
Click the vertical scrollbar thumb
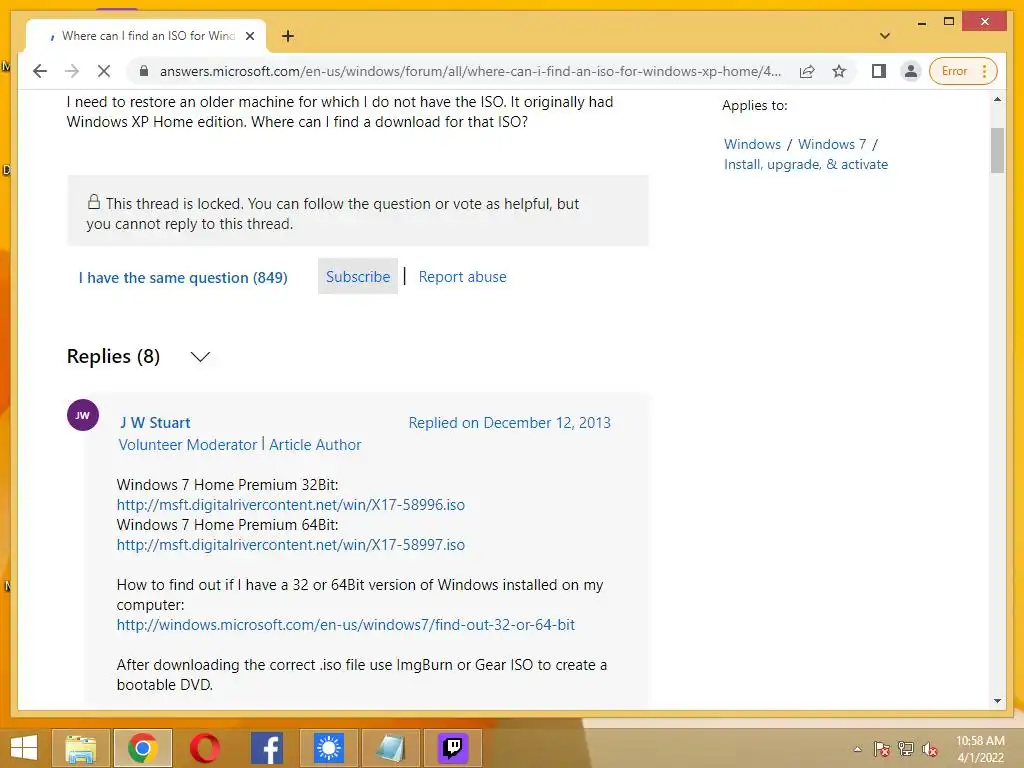point(997,150)
